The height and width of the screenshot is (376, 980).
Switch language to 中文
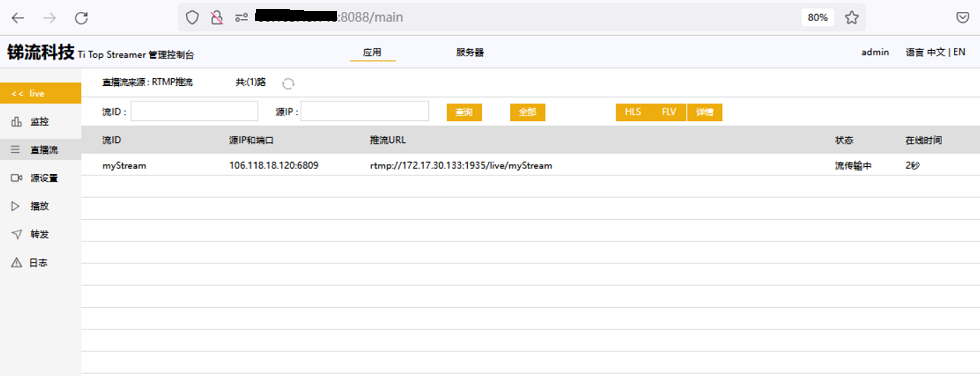[x=936, y=52]
